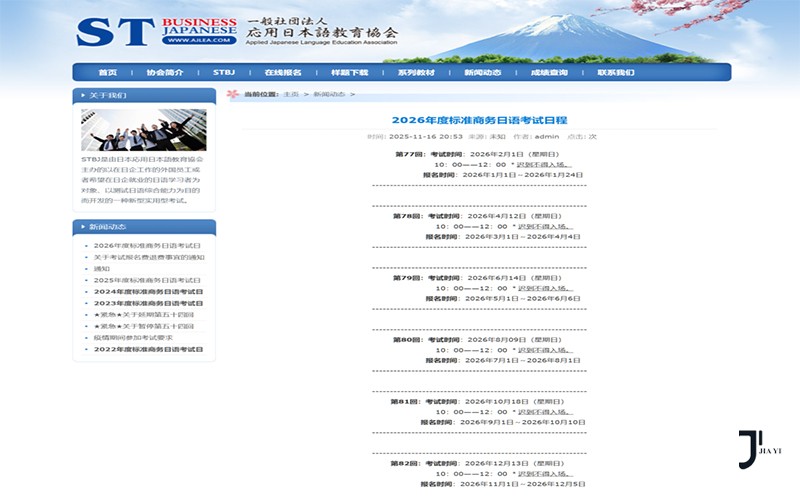800x500 pixels.
Task: Click the author text admin
Action: point(547,137)
